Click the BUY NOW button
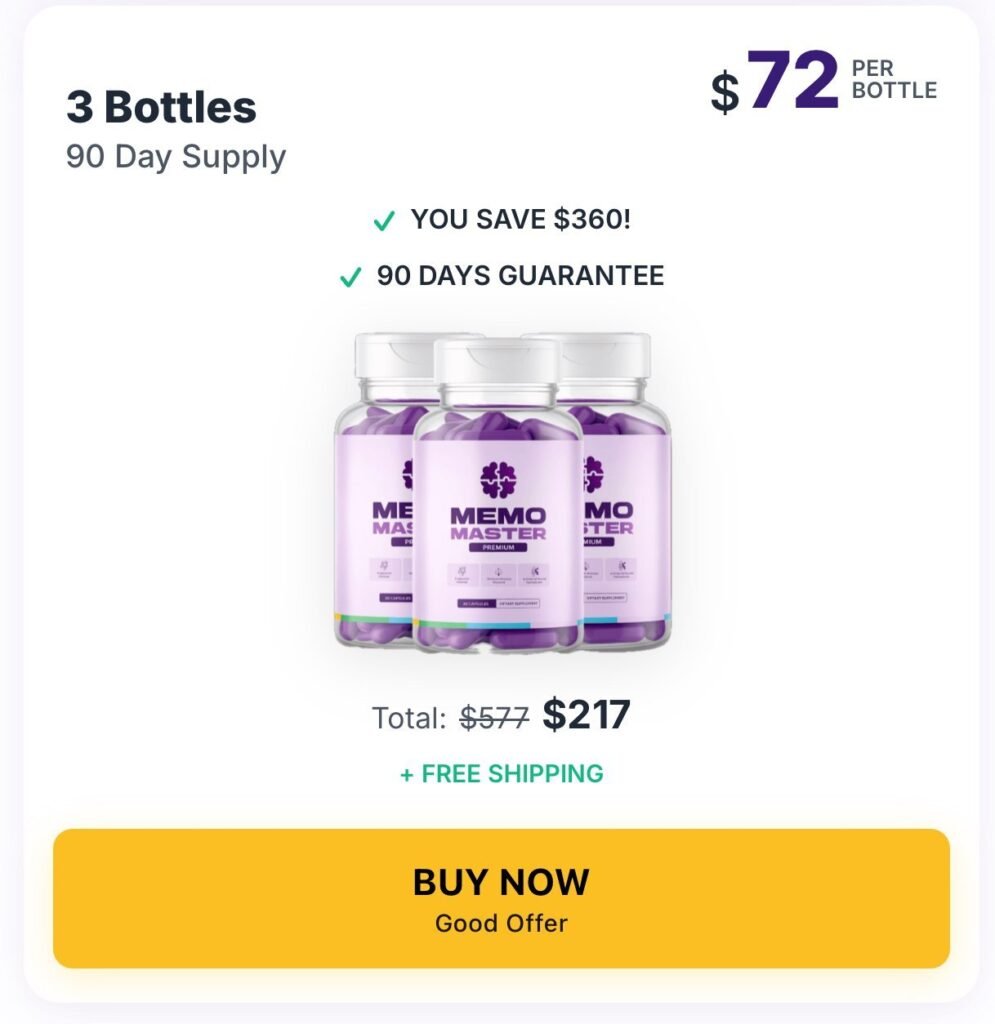This screenshot has width=995, height=1024. [501, 898]
